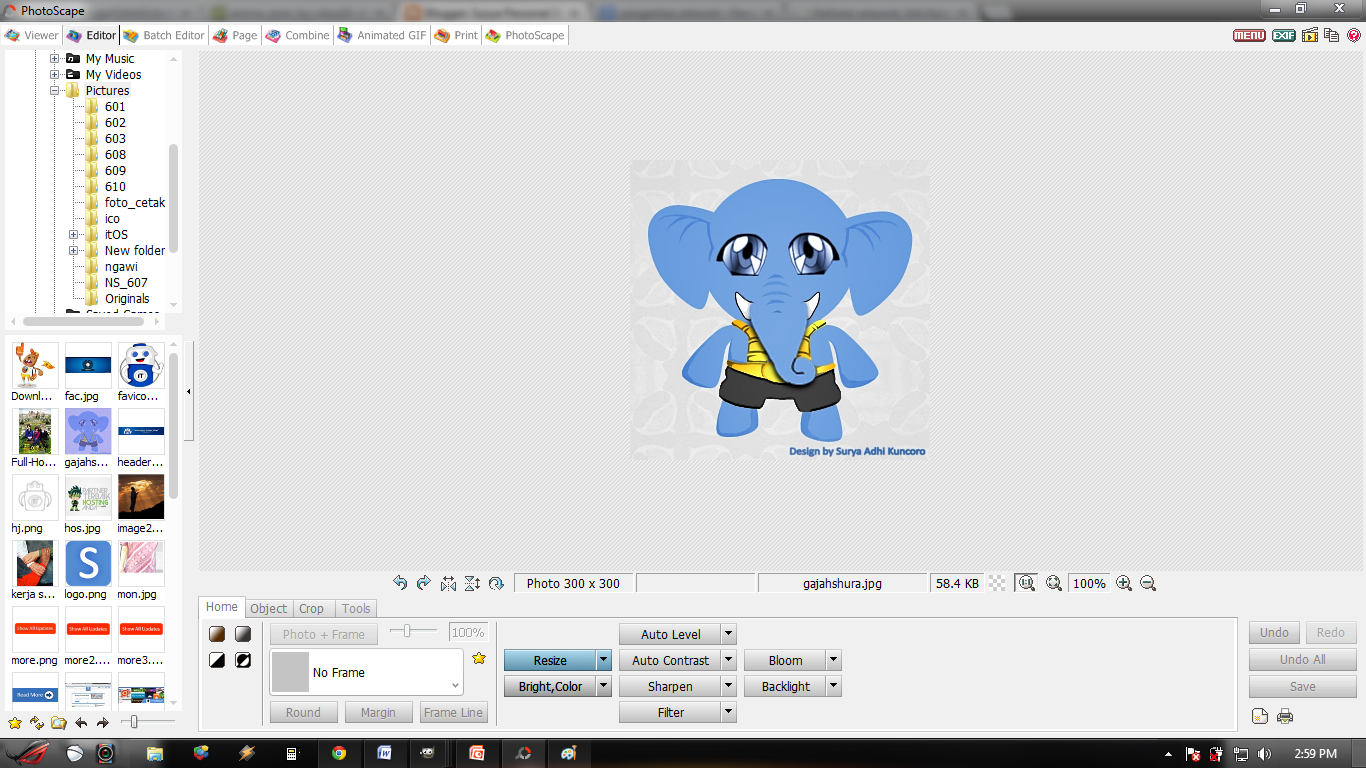Viewport: 1366px width, 768px height.
Task: Select the Object tab
Action: 268,608
